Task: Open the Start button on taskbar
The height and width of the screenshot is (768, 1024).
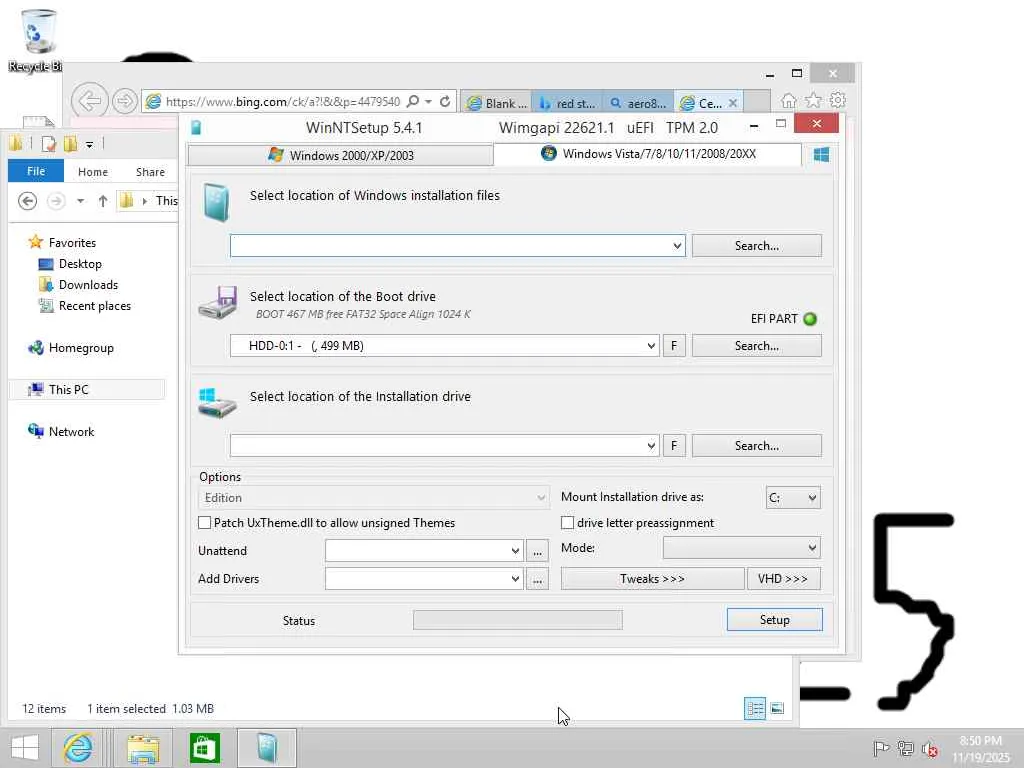Action: (25, 748)
